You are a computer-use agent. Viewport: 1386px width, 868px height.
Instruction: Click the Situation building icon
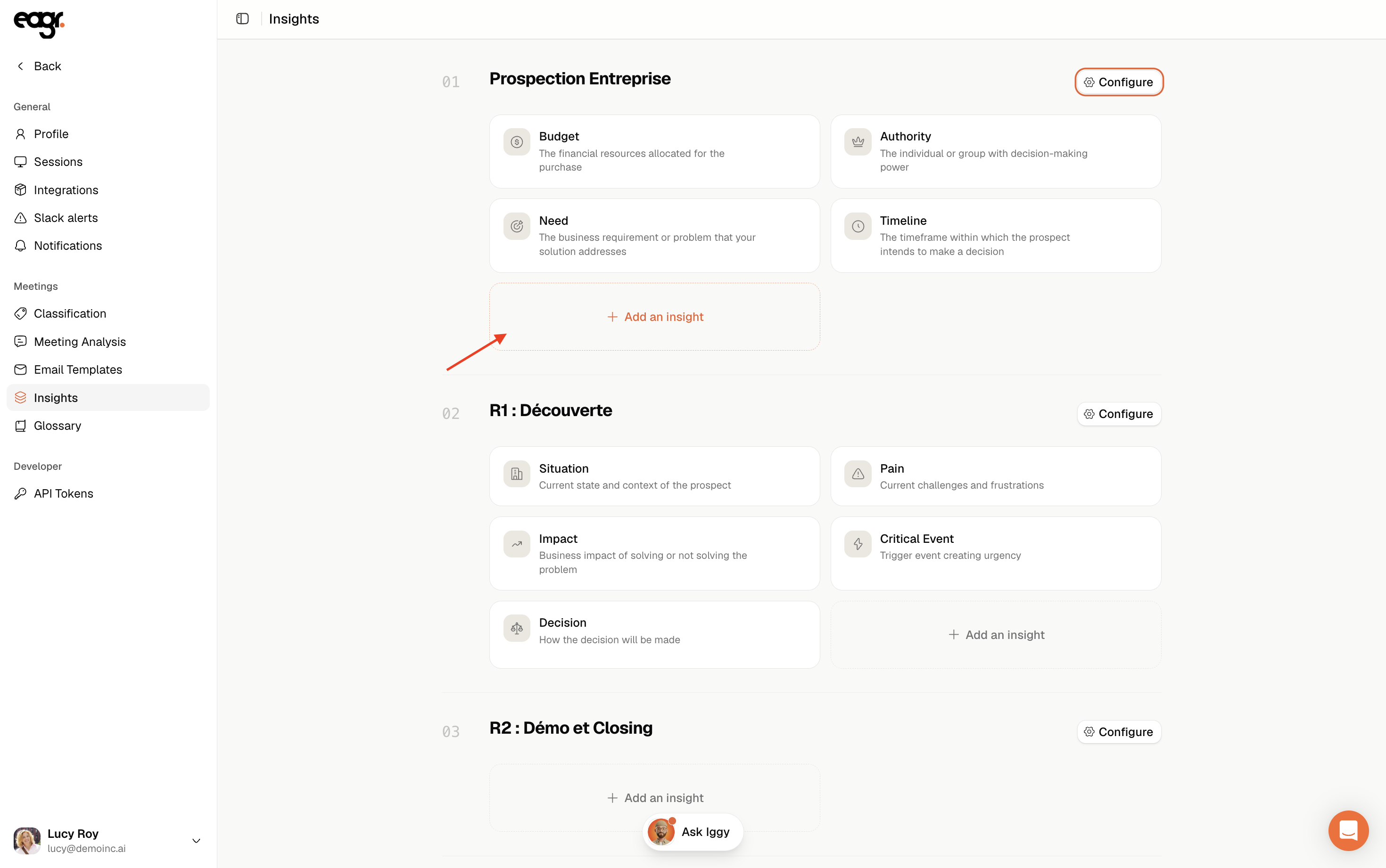[x=517, y=474]
